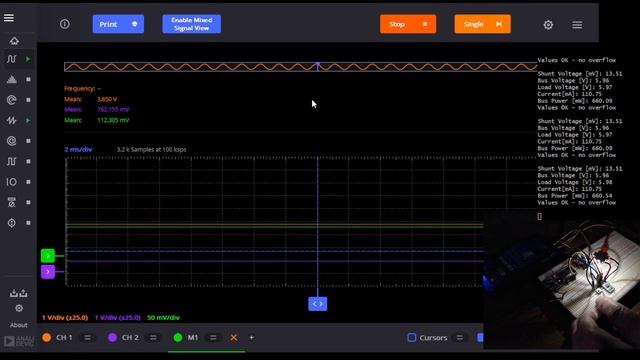The height and width of the screenshot is (360, 640).
Task: Open the CH 1 settings menu button
Action: tap(87, 338)
